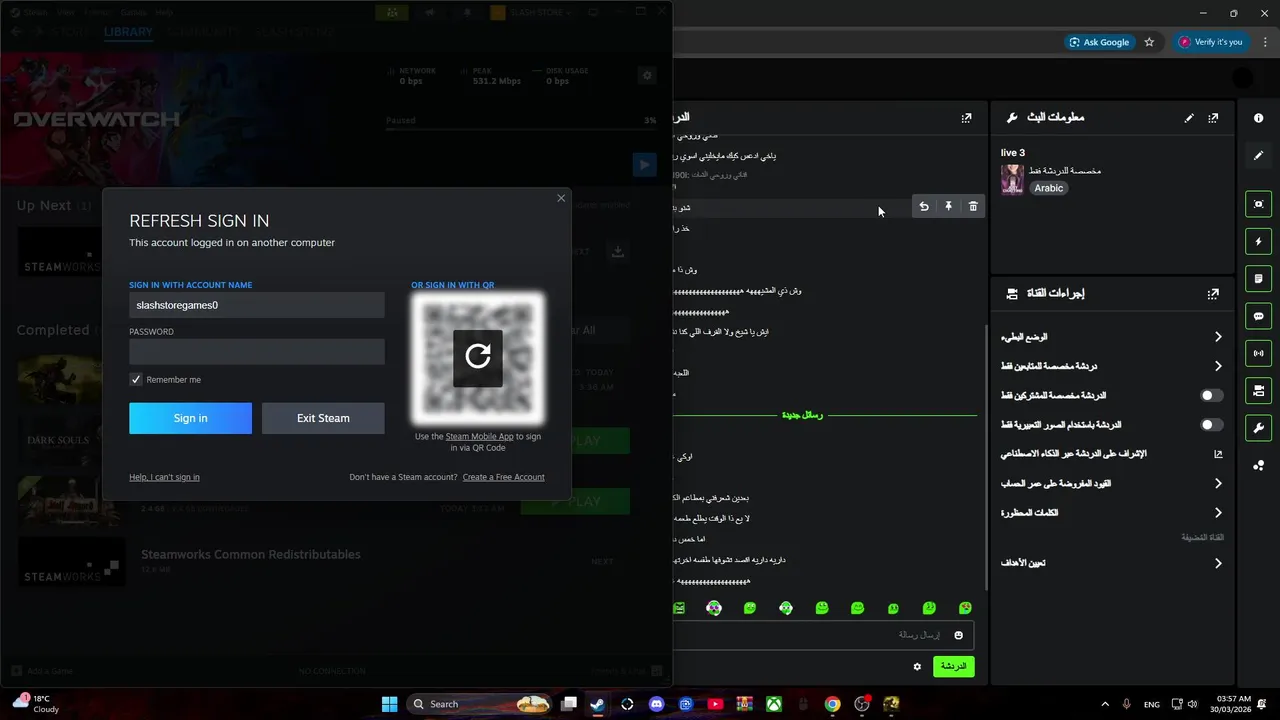Reply to the hovered chat message
1280x720 pixels.
click(924, 206)
